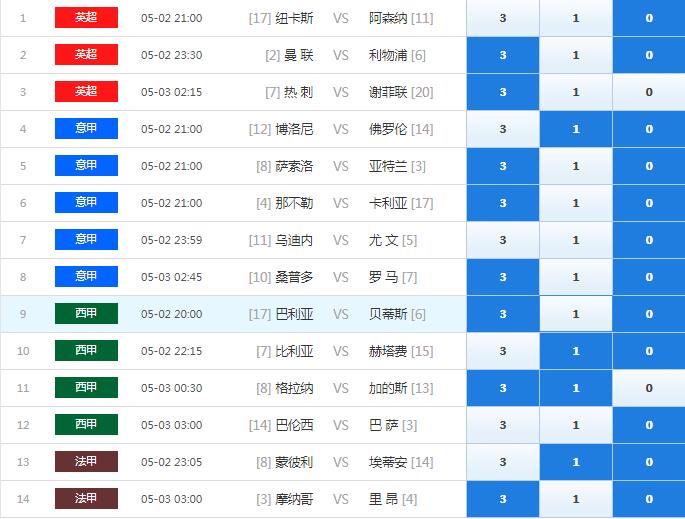Toggle draw 1 for 比利亚 vs 赫塔费
Viewport: 685px width, 519px height.
tap(576, 351)
